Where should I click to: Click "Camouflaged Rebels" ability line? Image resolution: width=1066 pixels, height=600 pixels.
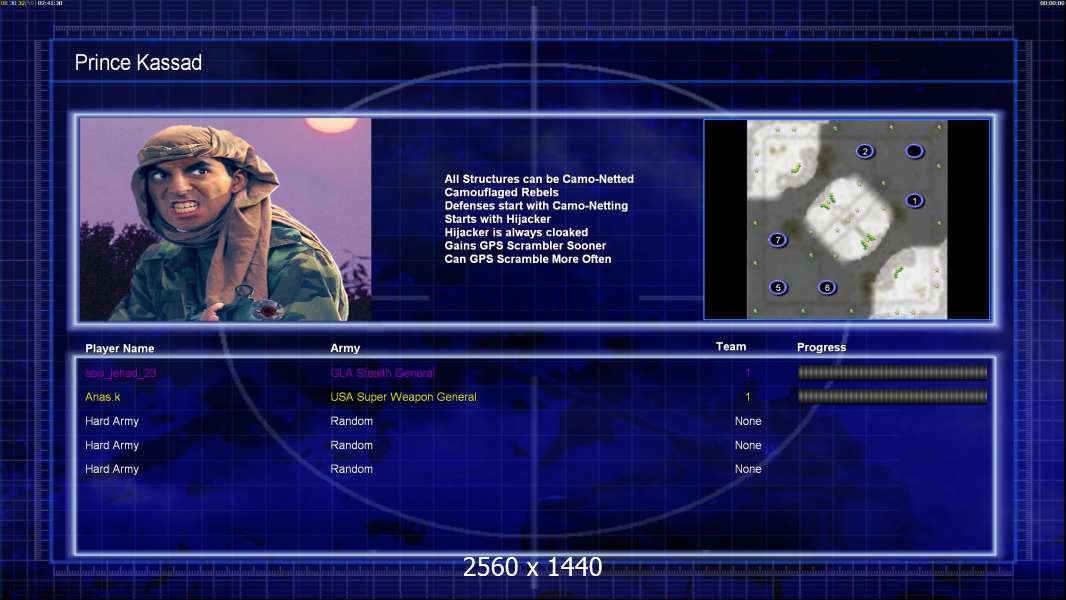click(x=502, y=192)
